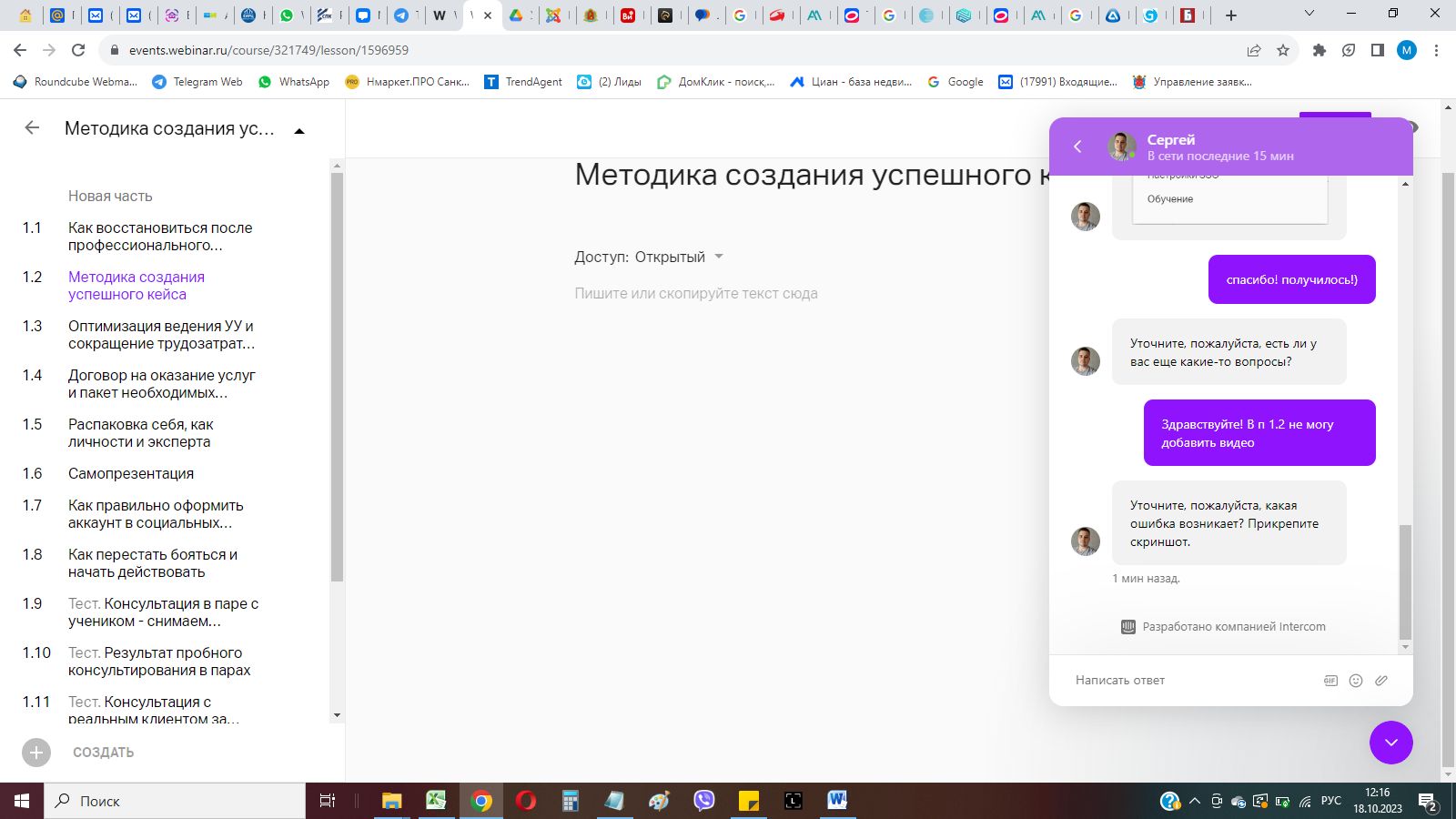Bookmark this page with the star icon
This screenshot has width=1456, height=819.
tap(1283, 50)
